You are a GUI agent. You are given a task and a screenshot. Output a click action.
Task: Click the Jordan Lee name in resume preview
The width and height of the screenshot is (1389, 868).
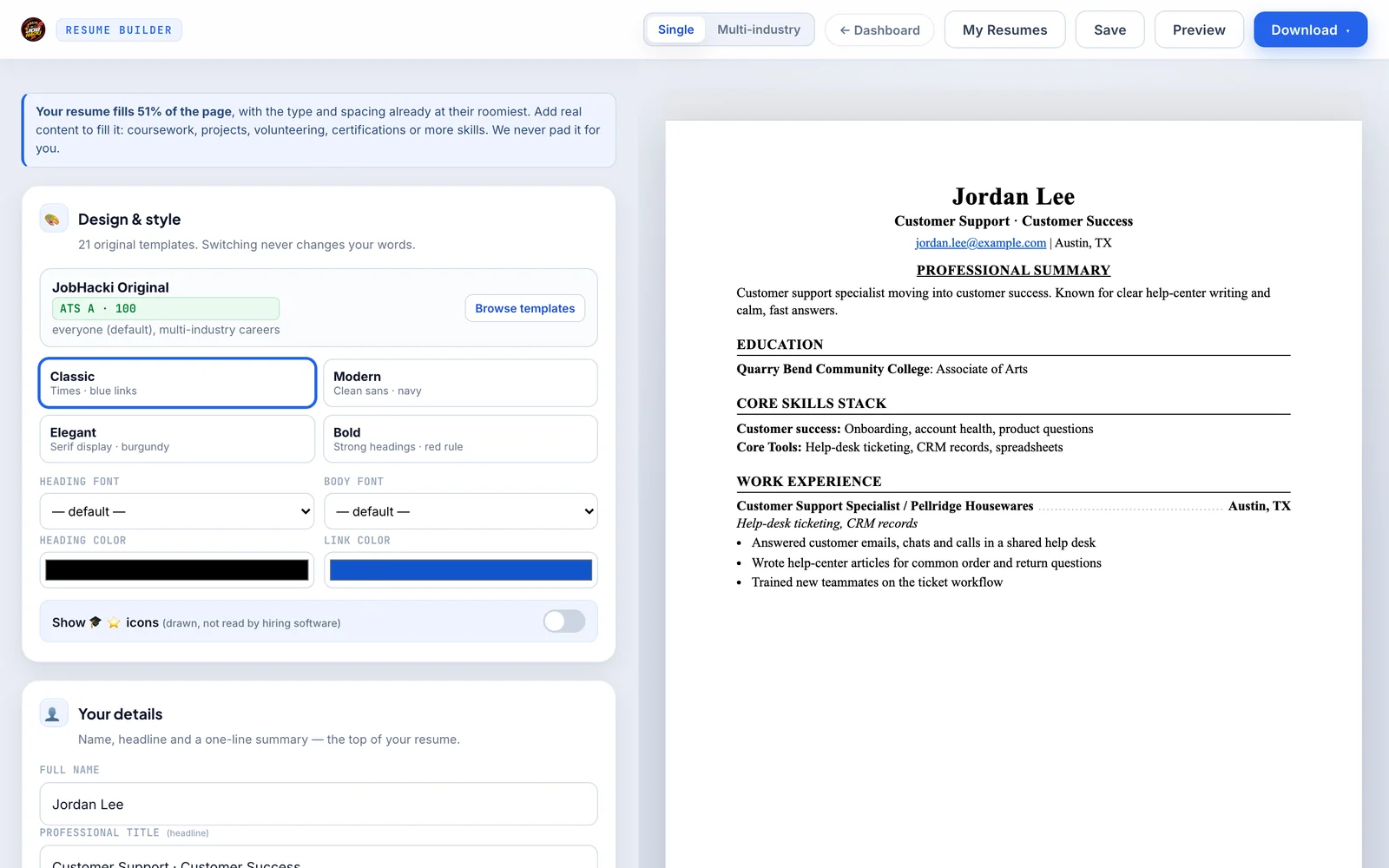pyautogui.click(x=1013, y=196)
